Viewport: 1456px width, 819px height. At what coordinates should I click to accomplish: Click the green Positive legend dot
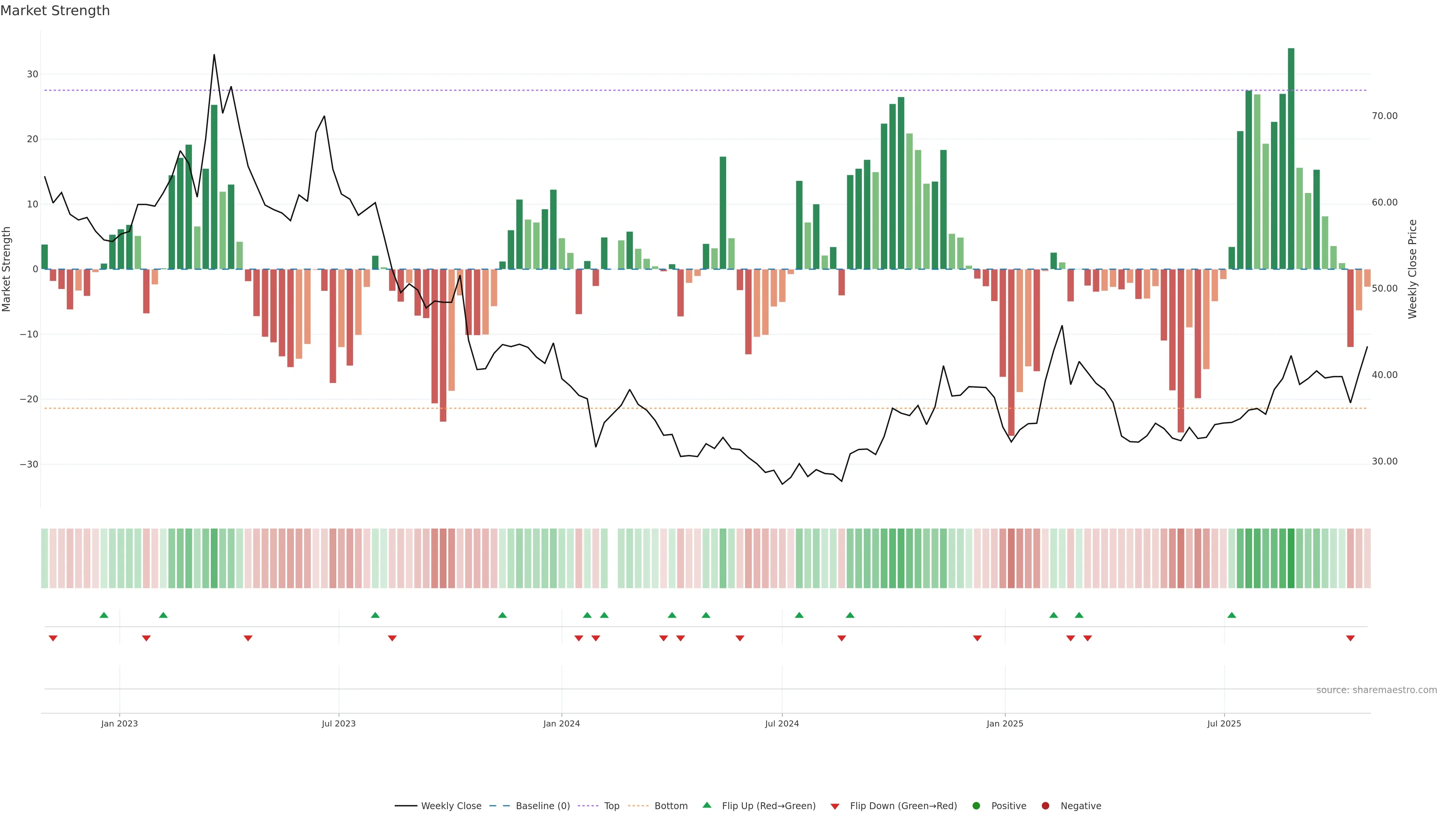click(976, 806)
